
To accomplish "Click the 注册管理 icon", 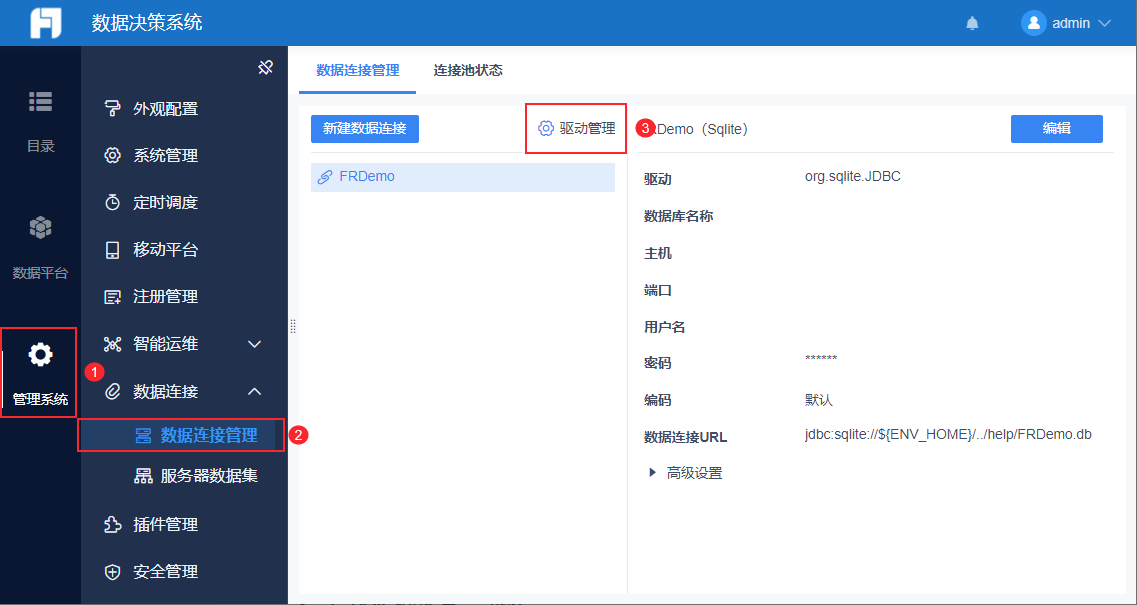I will coord(112,297).
